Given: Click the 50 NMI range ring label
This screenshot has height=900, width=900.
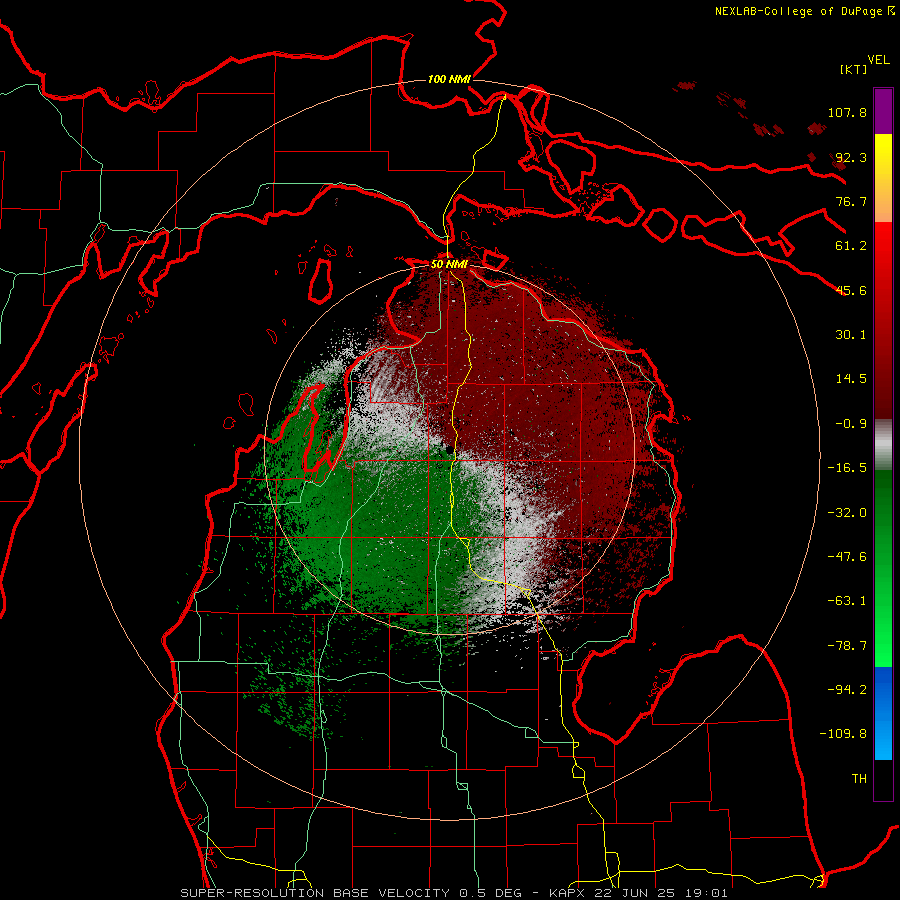Looking at the screenshot, I should click(449, 264).
